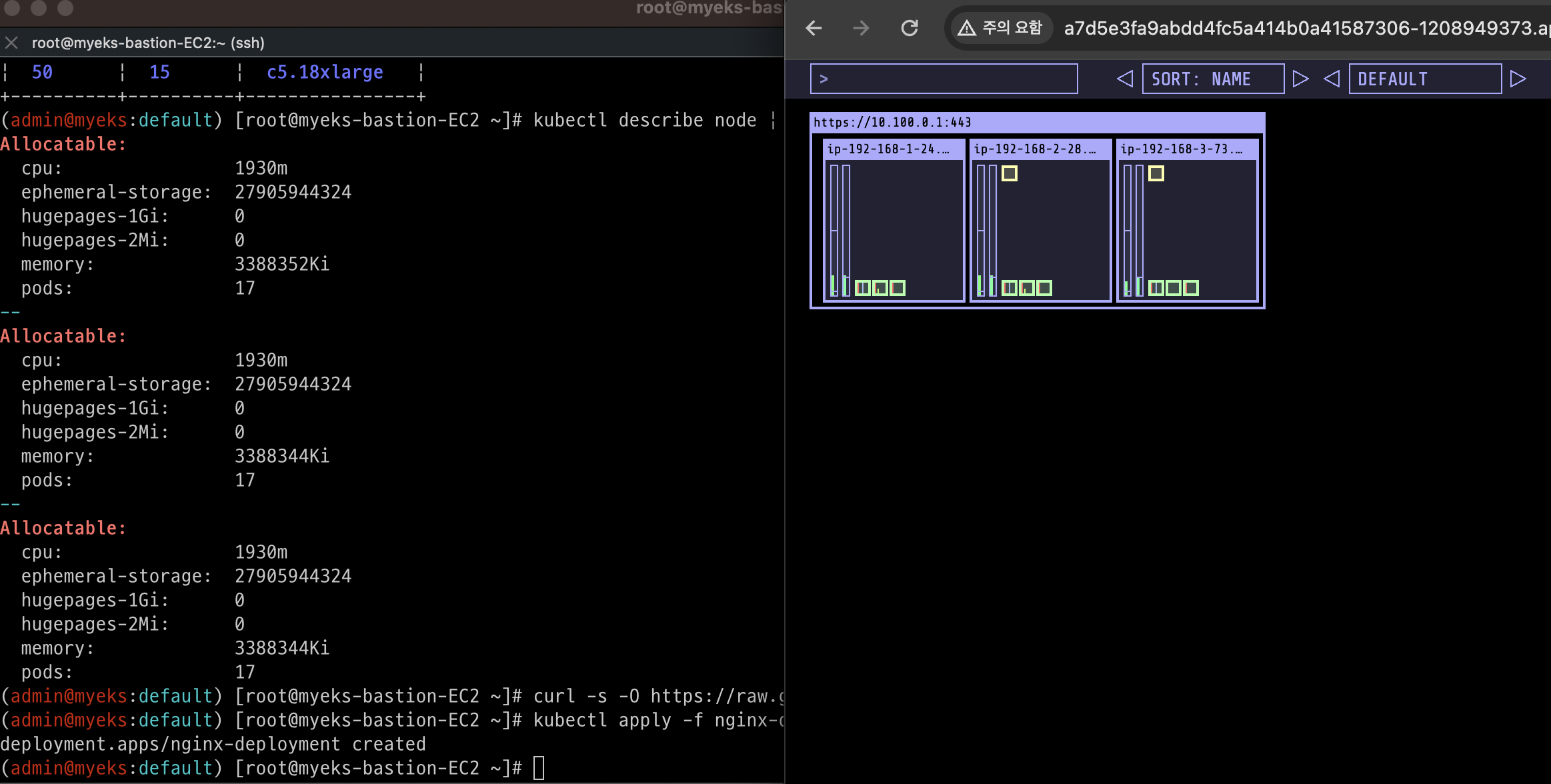Switch to the previous sort option with the left arrow
The height and width of the screenshot is (784, 1551).
click(x=1125, y=79)
